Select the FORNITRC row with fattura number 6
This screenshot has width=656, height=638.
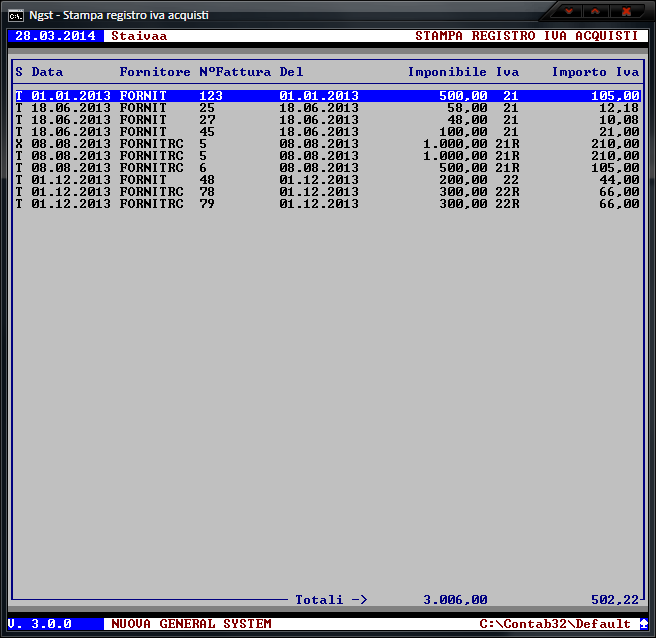pos(327,168)
